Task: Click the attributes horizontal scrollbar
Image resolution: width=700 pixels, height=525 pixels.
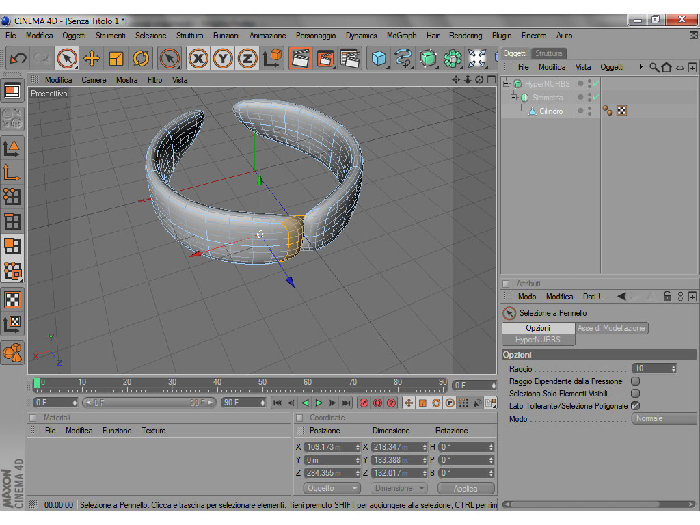Action: click(x=599, y=504)
